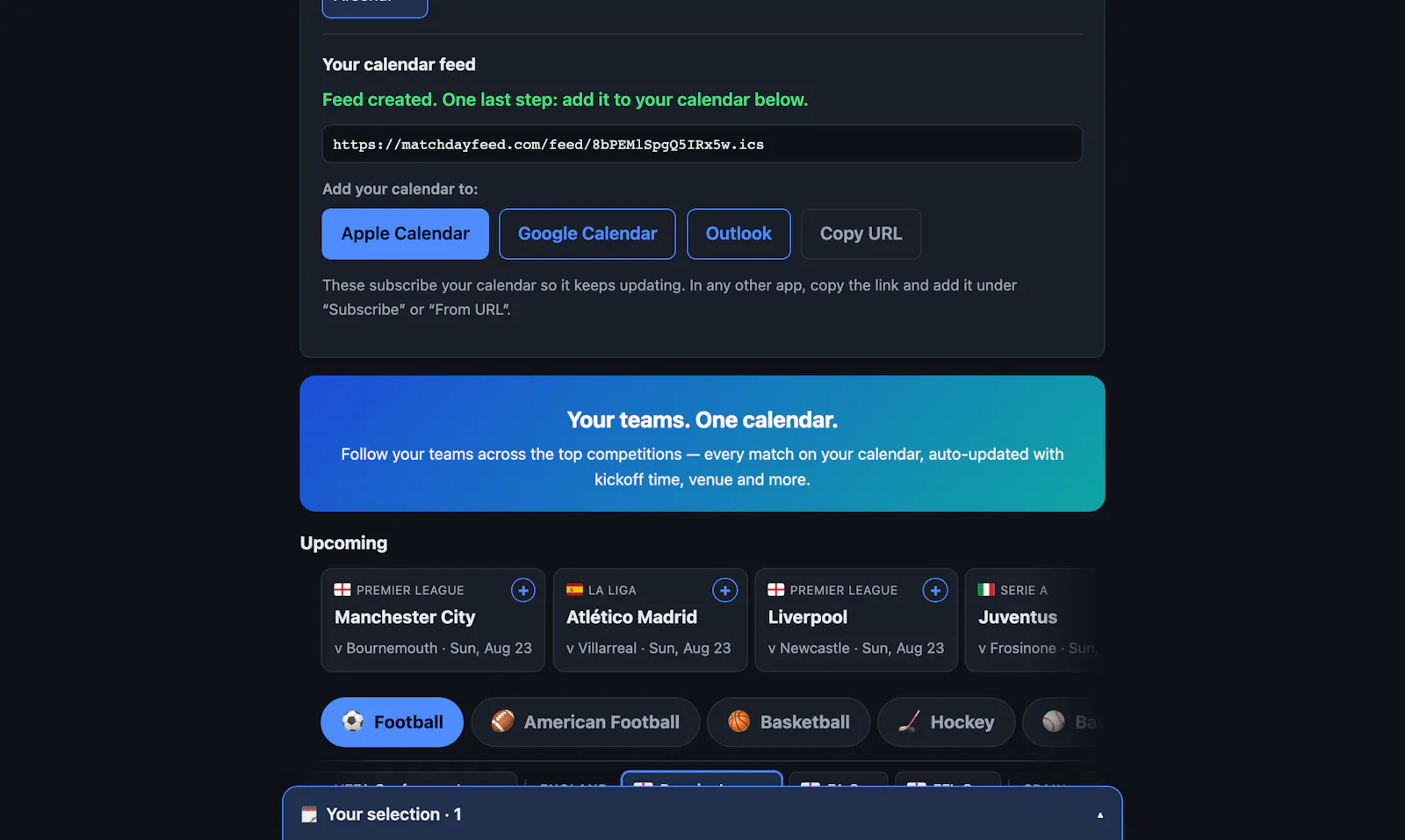Add Manchester City with the plus icon
The height and width of the screenshot is (840, 1405).
click(523, 591)
